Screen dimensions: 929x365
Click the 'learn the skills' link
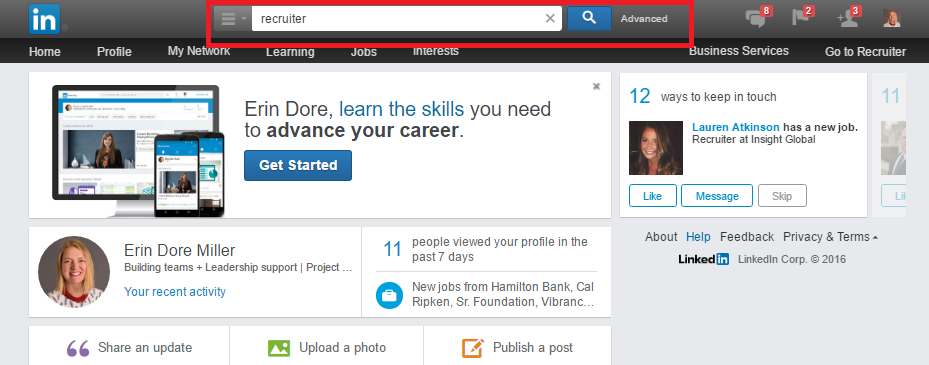(x=401, y=109)
